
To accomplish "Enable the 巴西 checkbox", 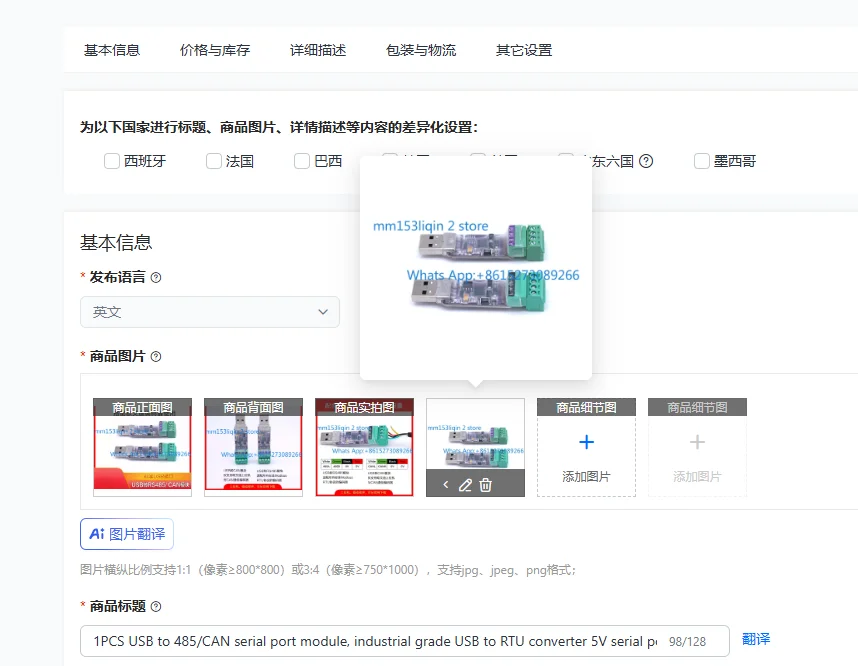I will 302,161.
